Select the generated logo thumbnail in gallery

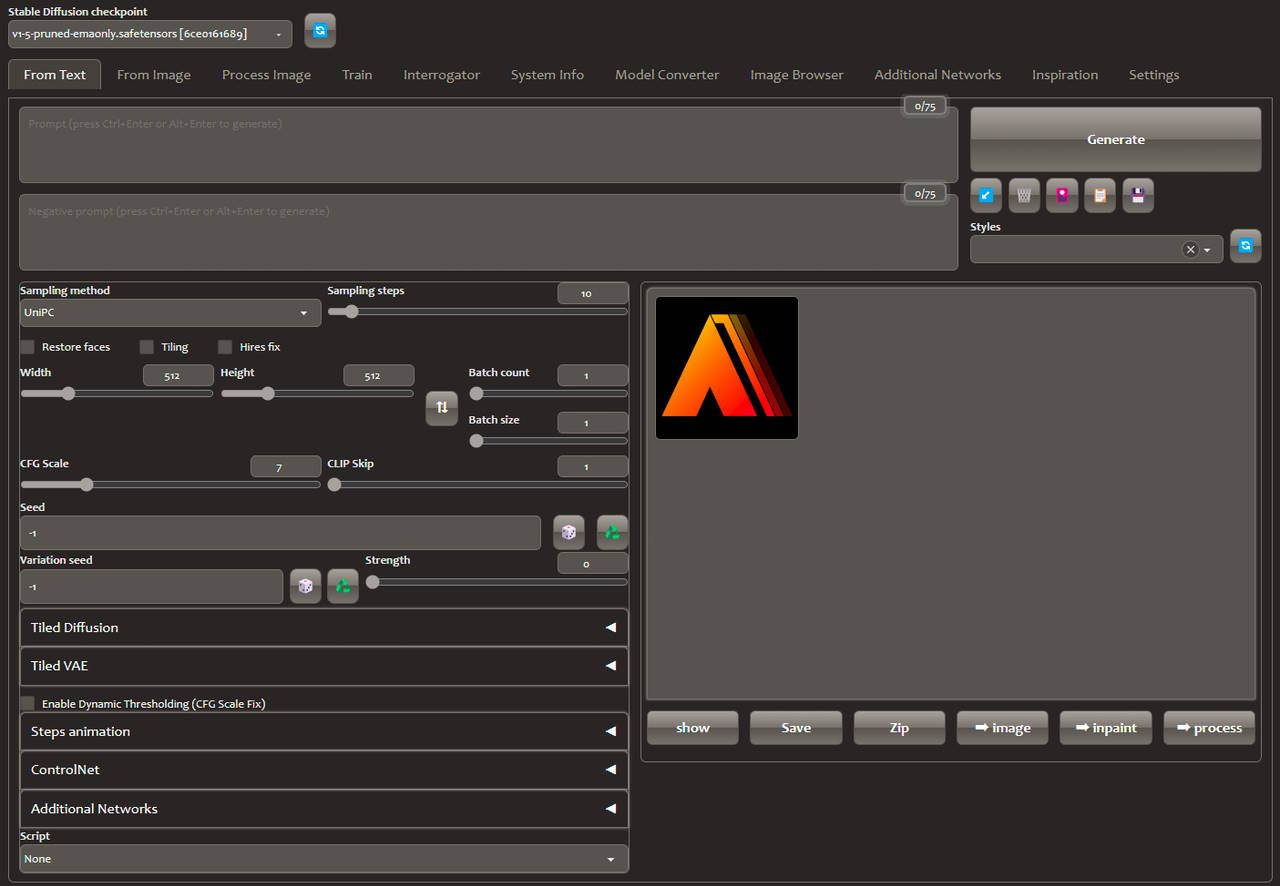727,368
